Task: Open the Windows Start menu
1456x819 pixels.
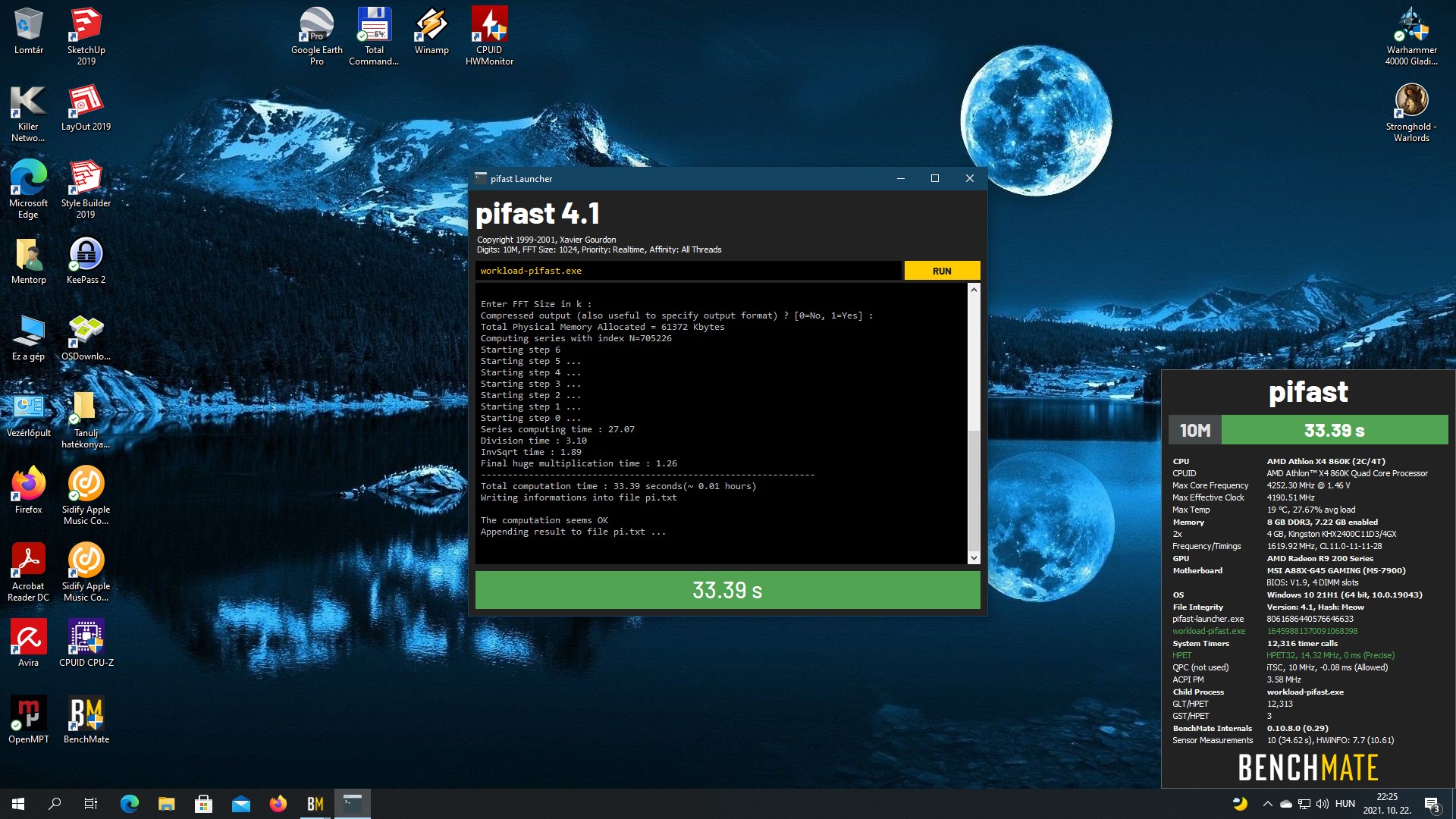Action: pyautogui.click(x=18, y=804)
